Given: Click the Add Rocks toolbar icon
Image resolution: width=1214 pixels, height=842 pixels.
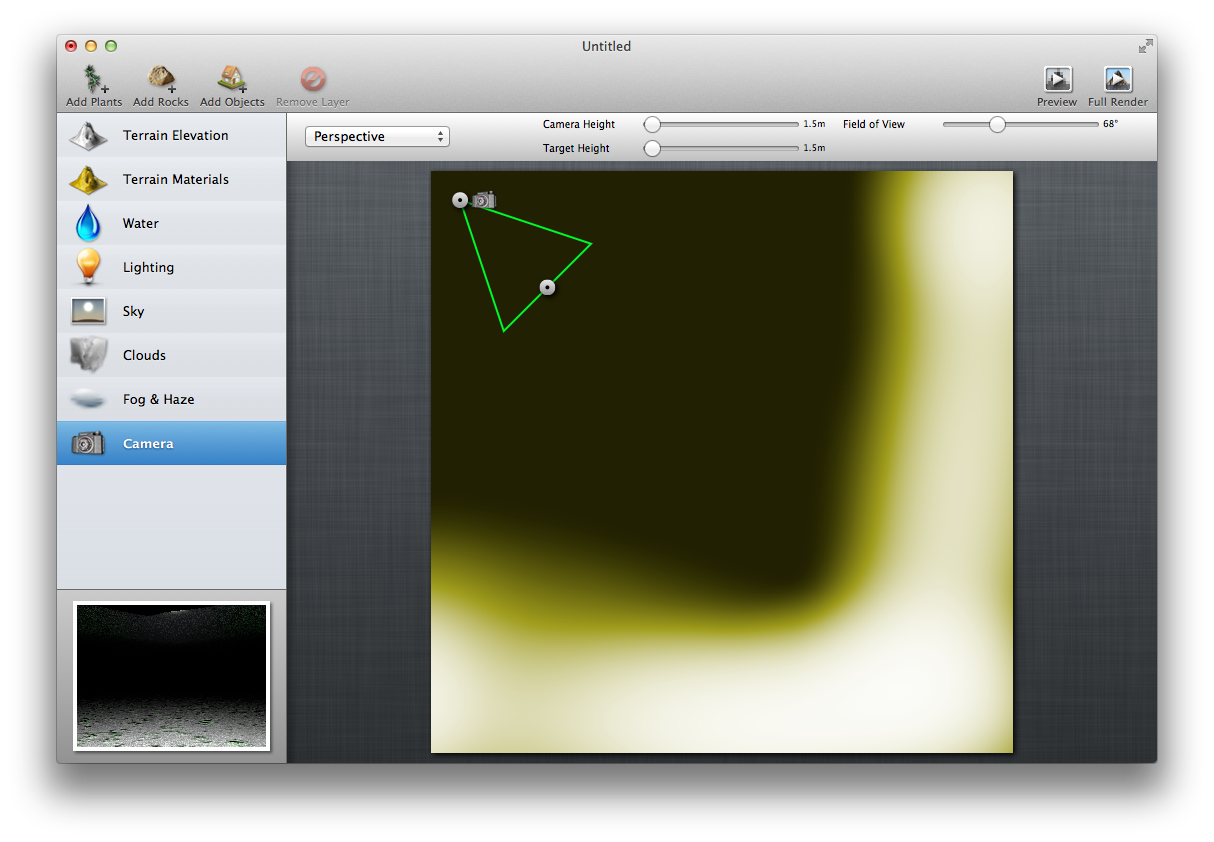Looking at the screenshot, I should (x=161, y=79).
